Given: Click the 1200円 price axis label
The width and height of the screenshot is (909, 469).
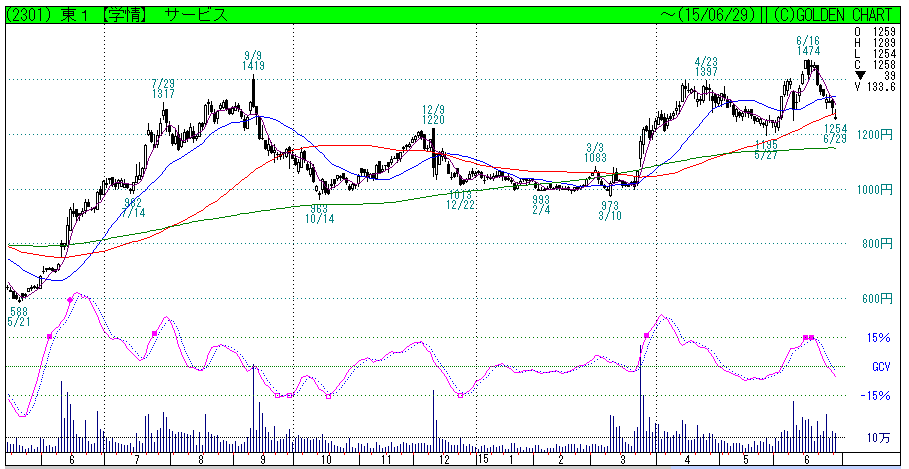Looking at the screenshot, I should tap(876, 134).
